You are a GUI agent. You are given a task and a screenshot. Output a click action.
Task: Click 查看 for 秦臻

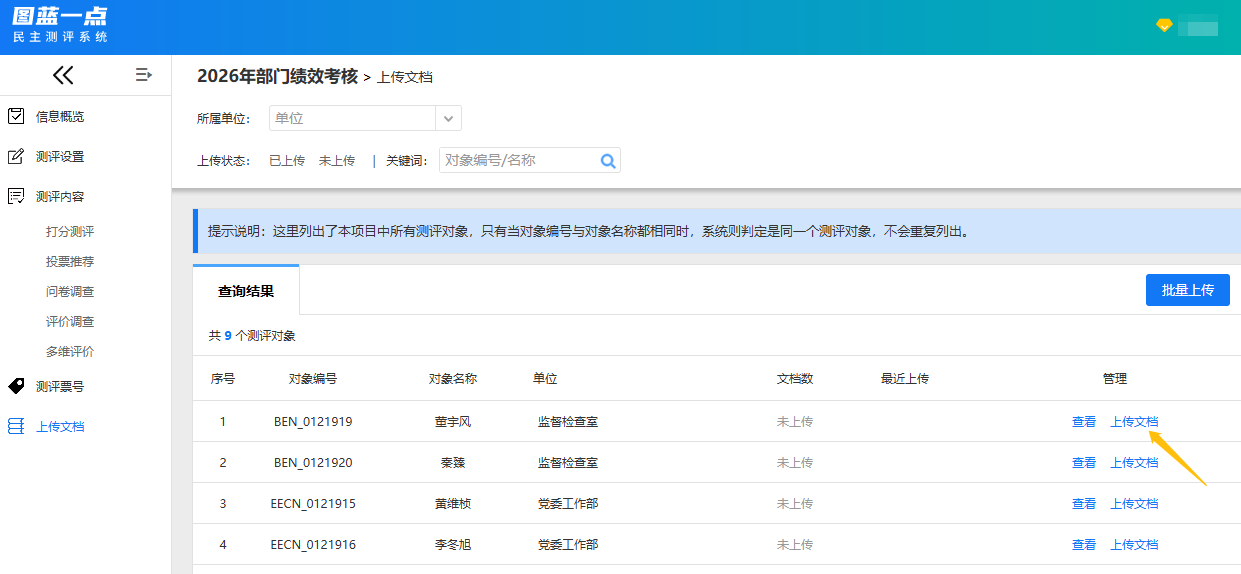[1084, 462]
